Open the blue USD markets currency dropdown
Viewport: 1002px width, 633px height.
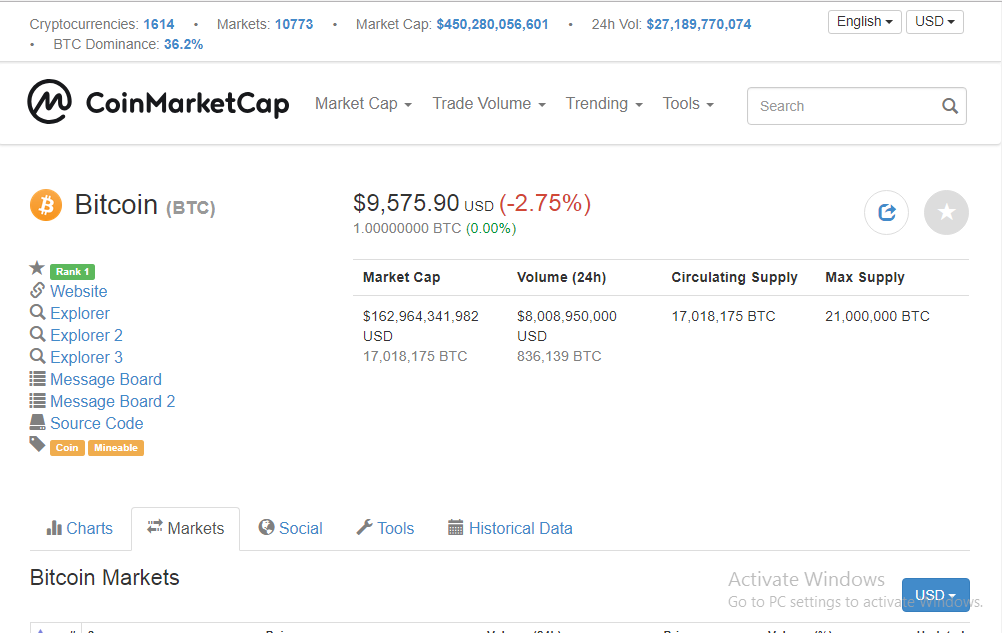[936, 595]
